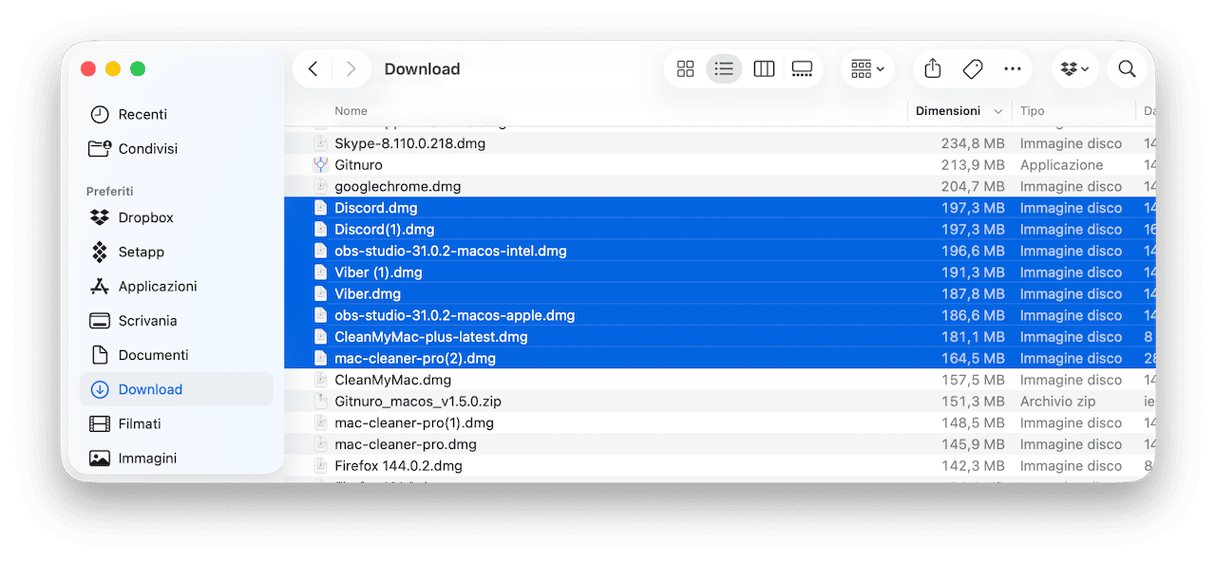This screenshot has width=1216, height=562.
Task: Open the Dropbox toolbar dropdown
Action: pyautogui.click(x=1075, y=69)
